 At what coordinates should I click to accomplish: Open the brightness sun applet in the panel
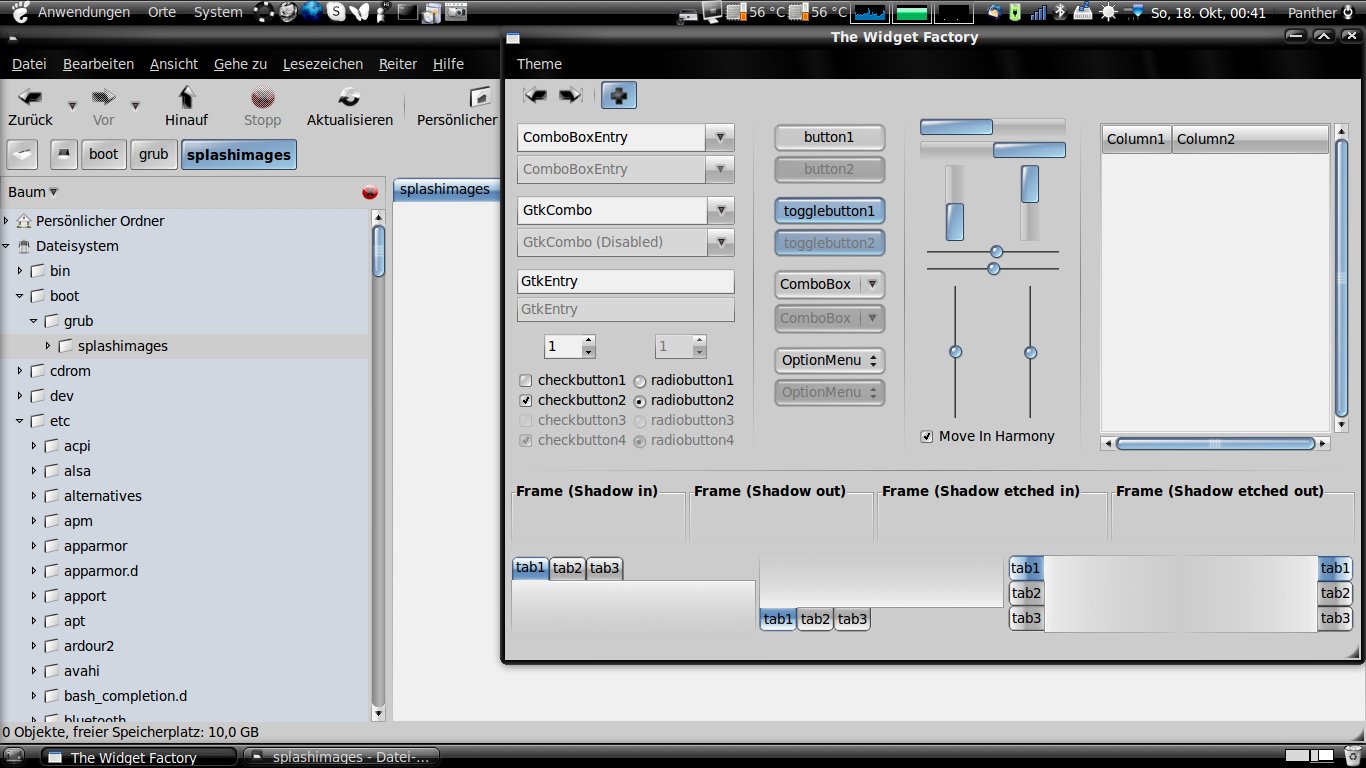[1108, 13]
